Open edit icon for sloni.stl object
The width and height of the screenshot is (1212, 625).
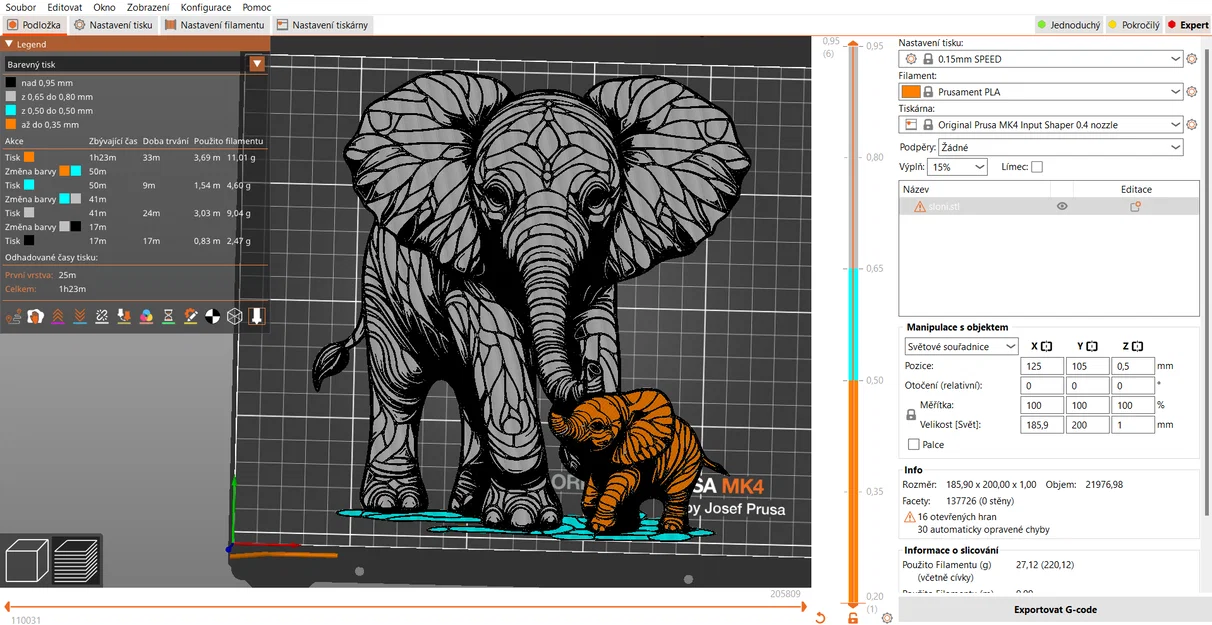[x=1135, y=206]
